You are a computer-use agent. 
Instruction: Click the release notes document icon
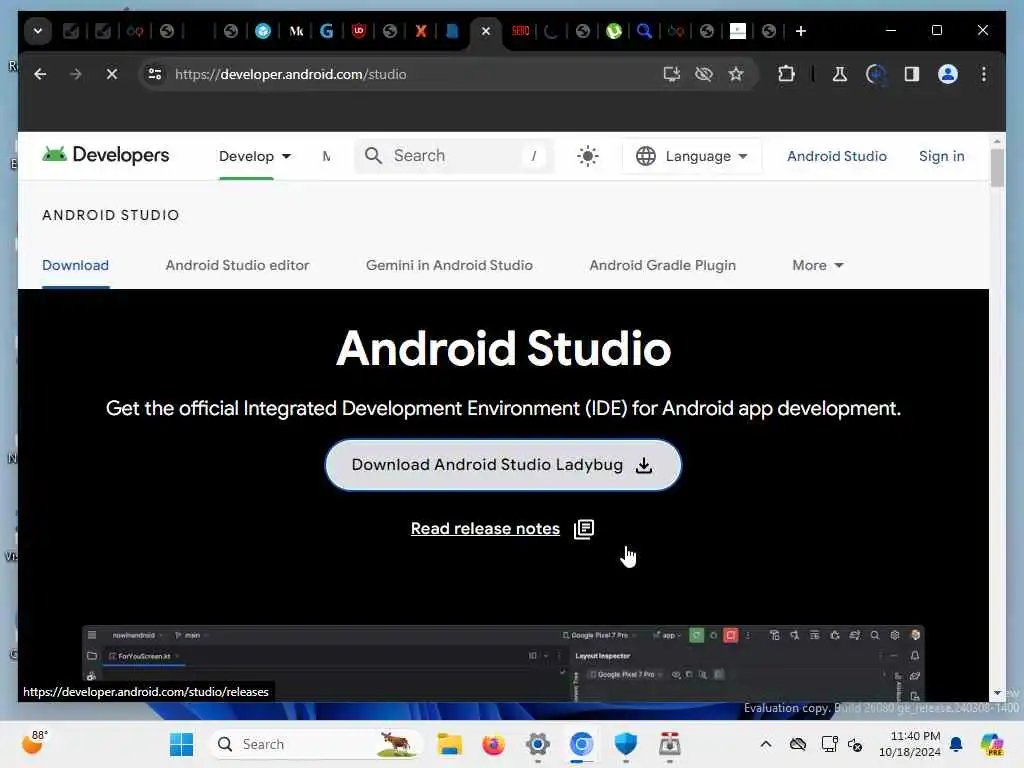(x=584, y=529)
